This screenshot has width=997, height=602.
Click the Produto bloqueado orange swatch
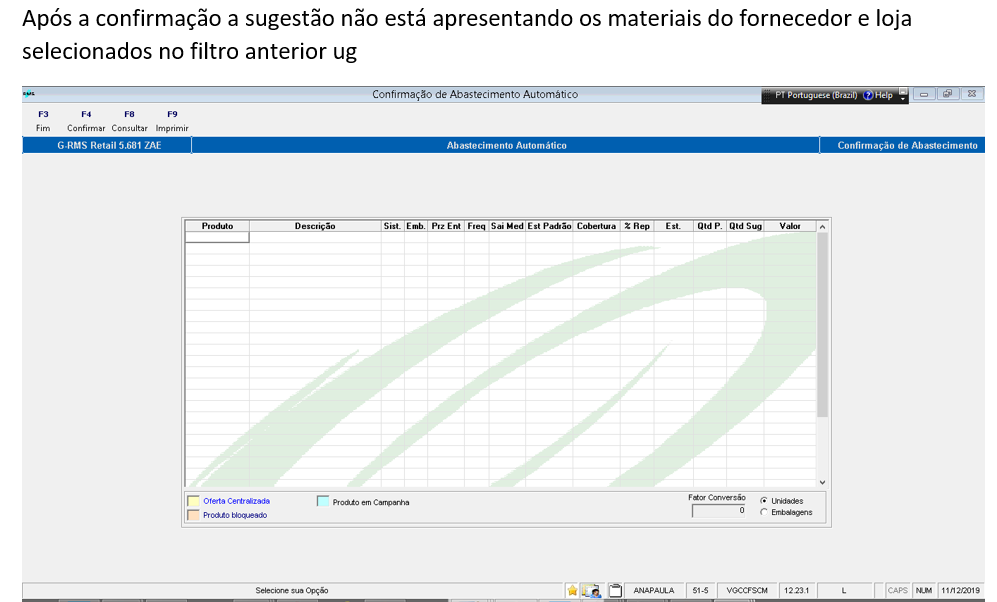pos(193,515)
